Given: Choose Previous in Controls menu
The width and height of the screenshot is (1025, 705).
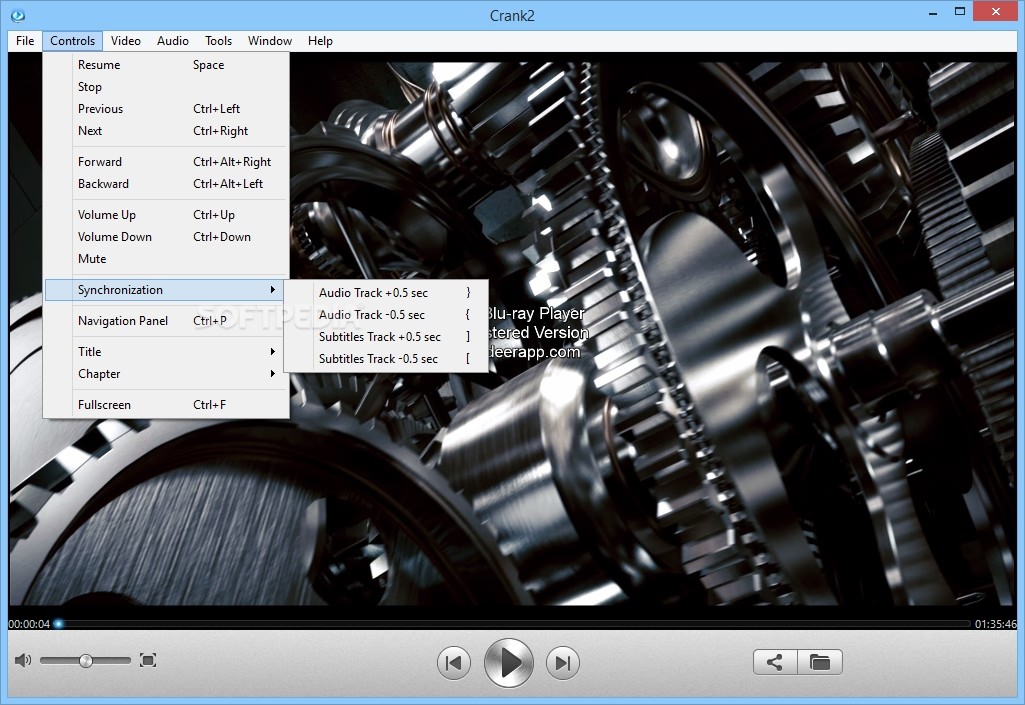Looking at the screenshot, I should [x=167, y=109].
